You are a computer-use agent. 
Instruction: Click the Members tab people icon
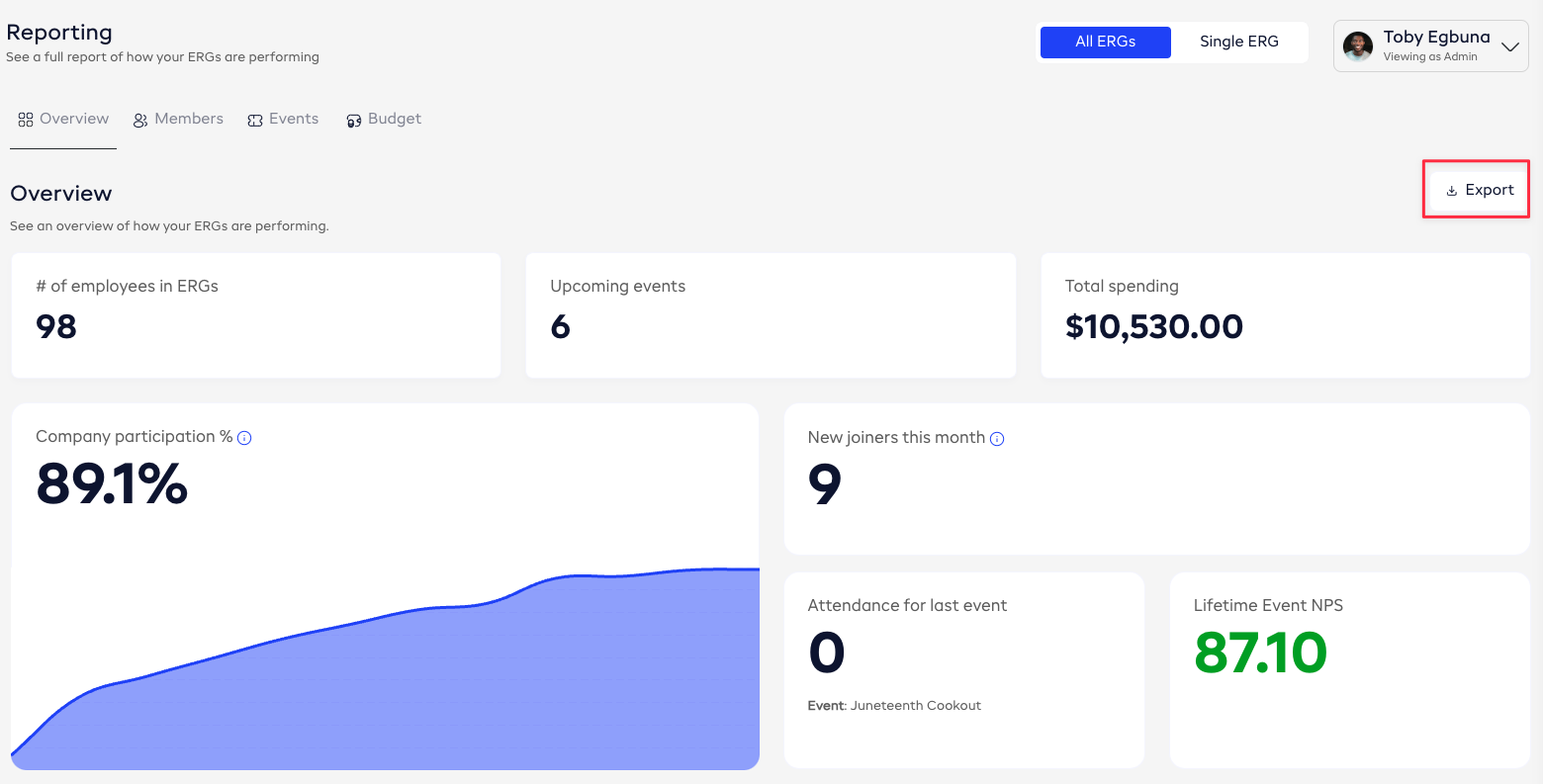pyautogui.click(x=140, y=120)
